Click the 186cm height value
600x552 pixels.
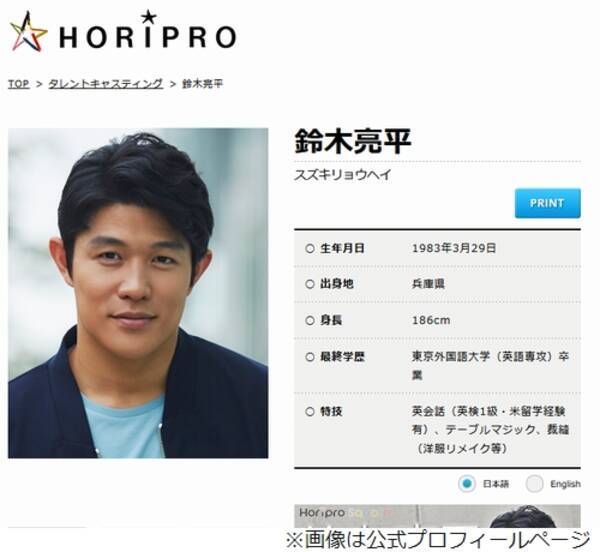coord(431,320)
